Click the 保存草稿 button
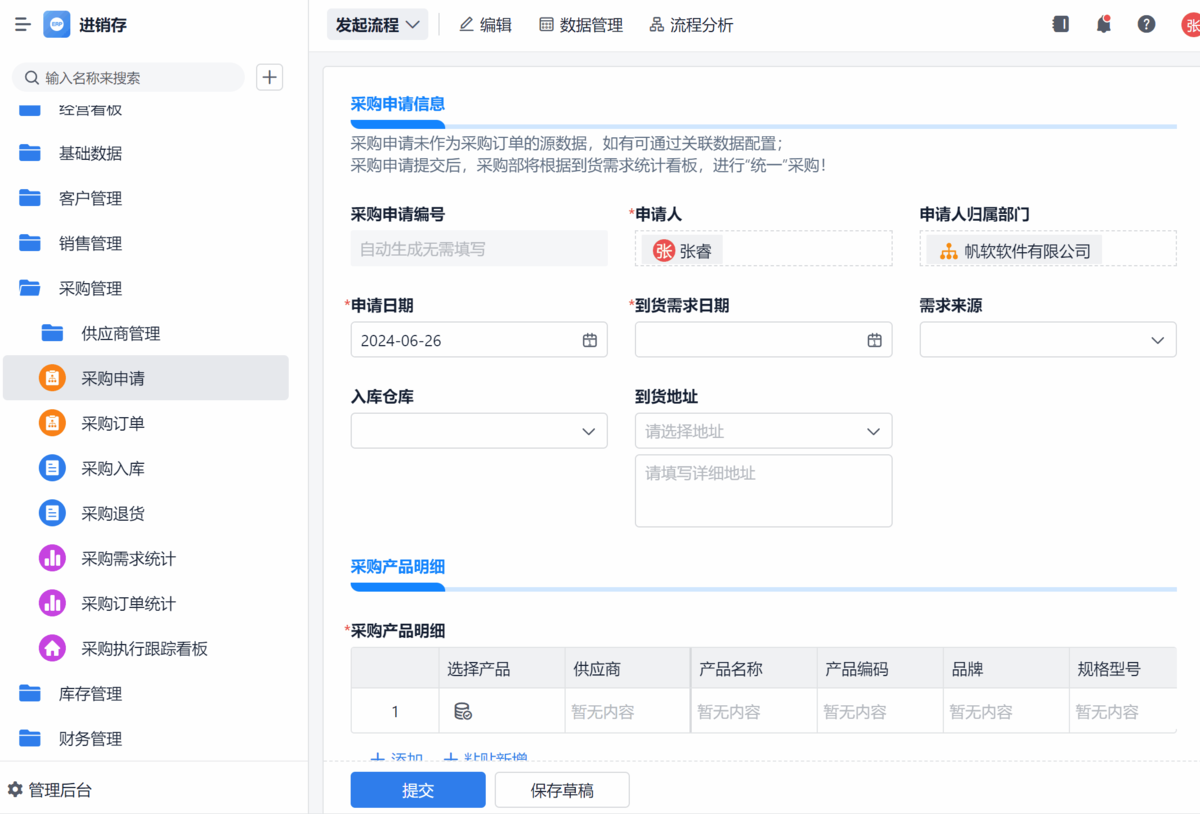 click(x=562, y=790)
